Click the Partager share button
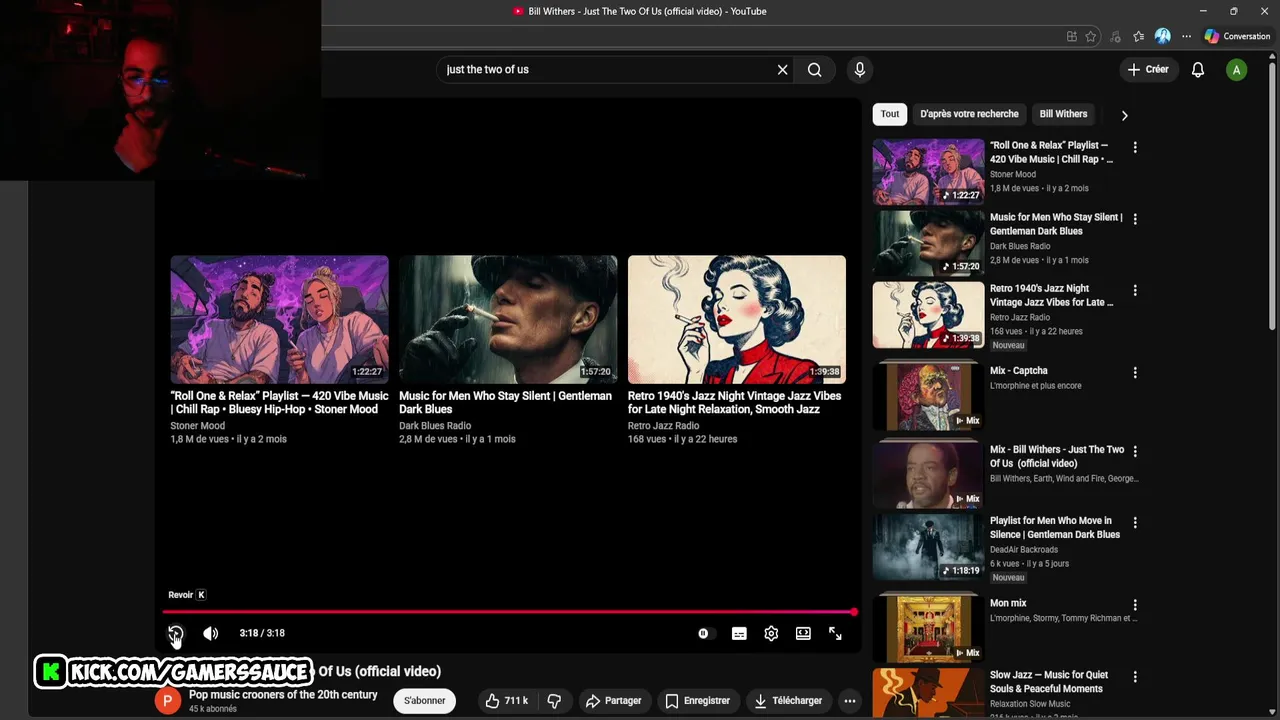 [x=613, y=701]
